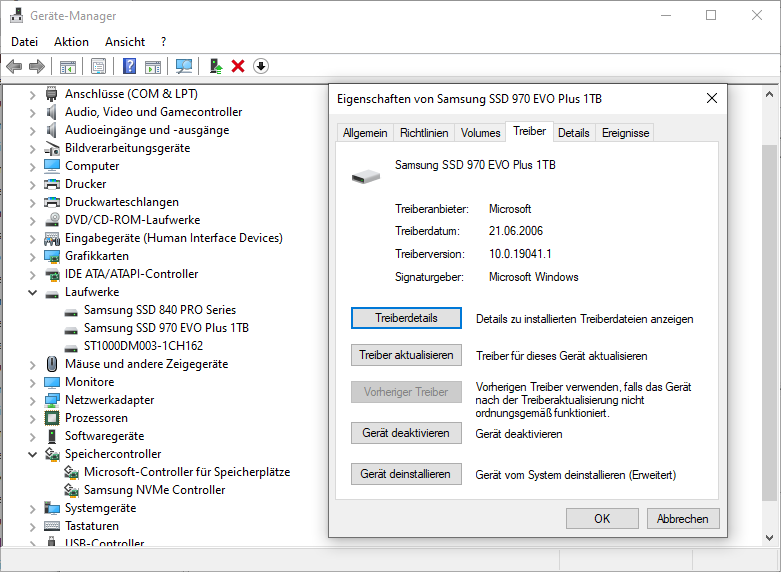The width and height of the screenshot is (781, 572).
Task: Click the Treiberdetails button
Action: coord(406,318)
